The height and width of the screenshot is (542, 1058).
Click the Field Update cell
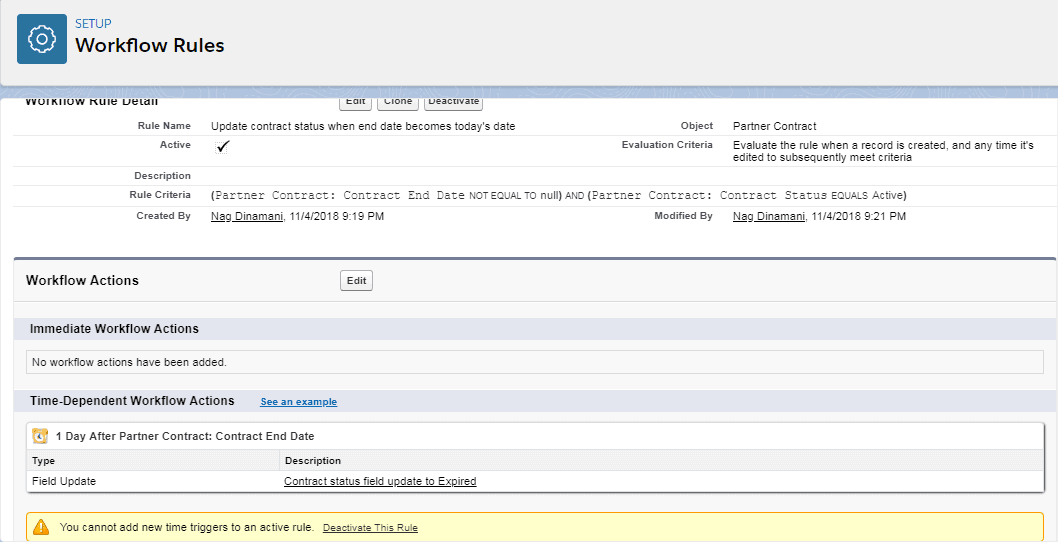64,481
